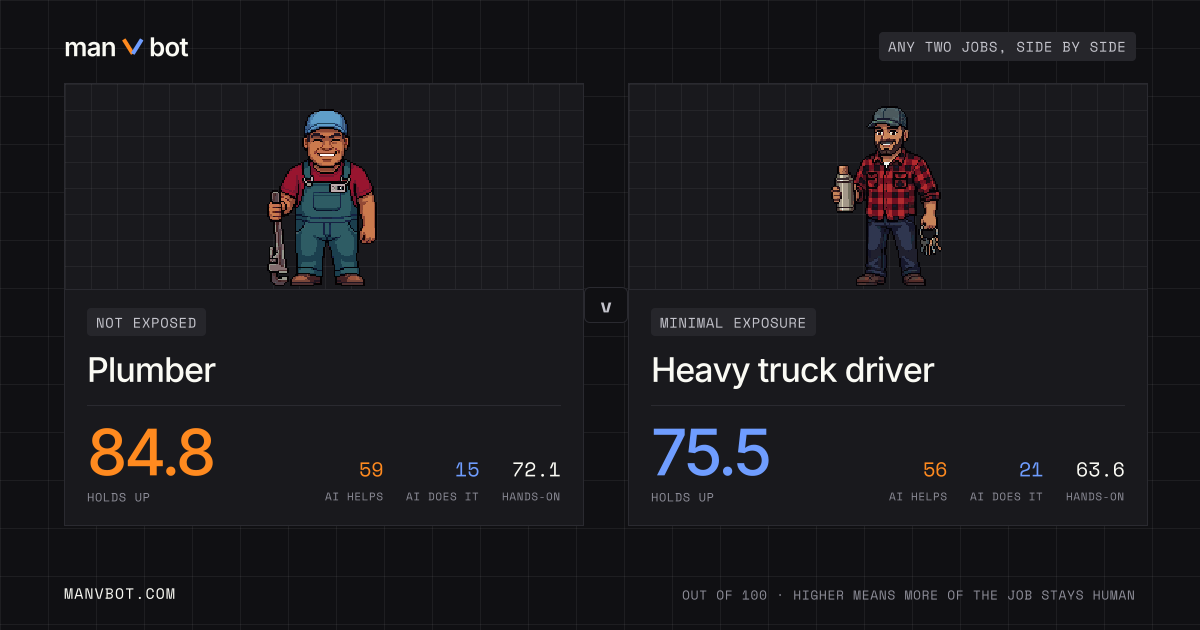Viewport: 1200px width, 630px height.
Task: Click the man v bot logo
Action: [126, 47]
